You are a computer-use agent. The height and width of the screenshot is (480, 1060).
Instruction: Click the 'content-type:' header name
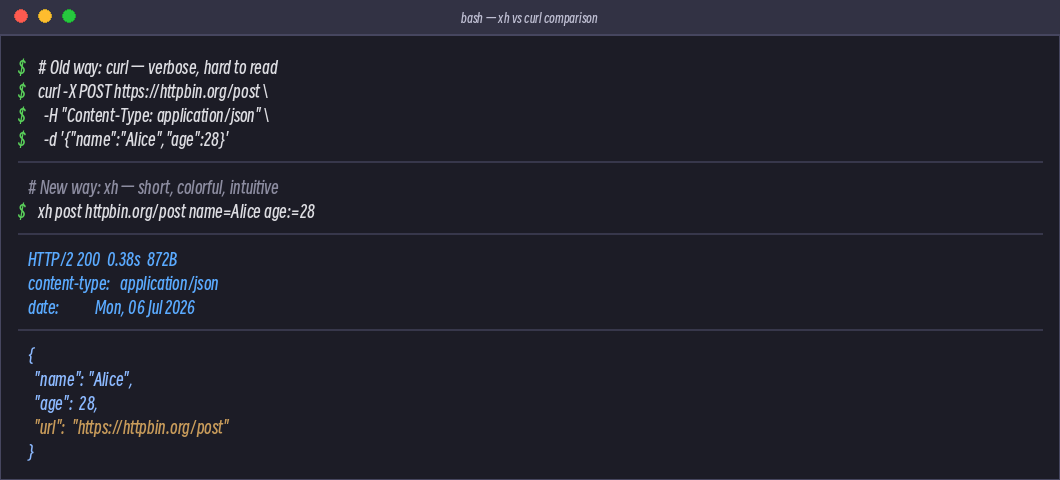69,284
